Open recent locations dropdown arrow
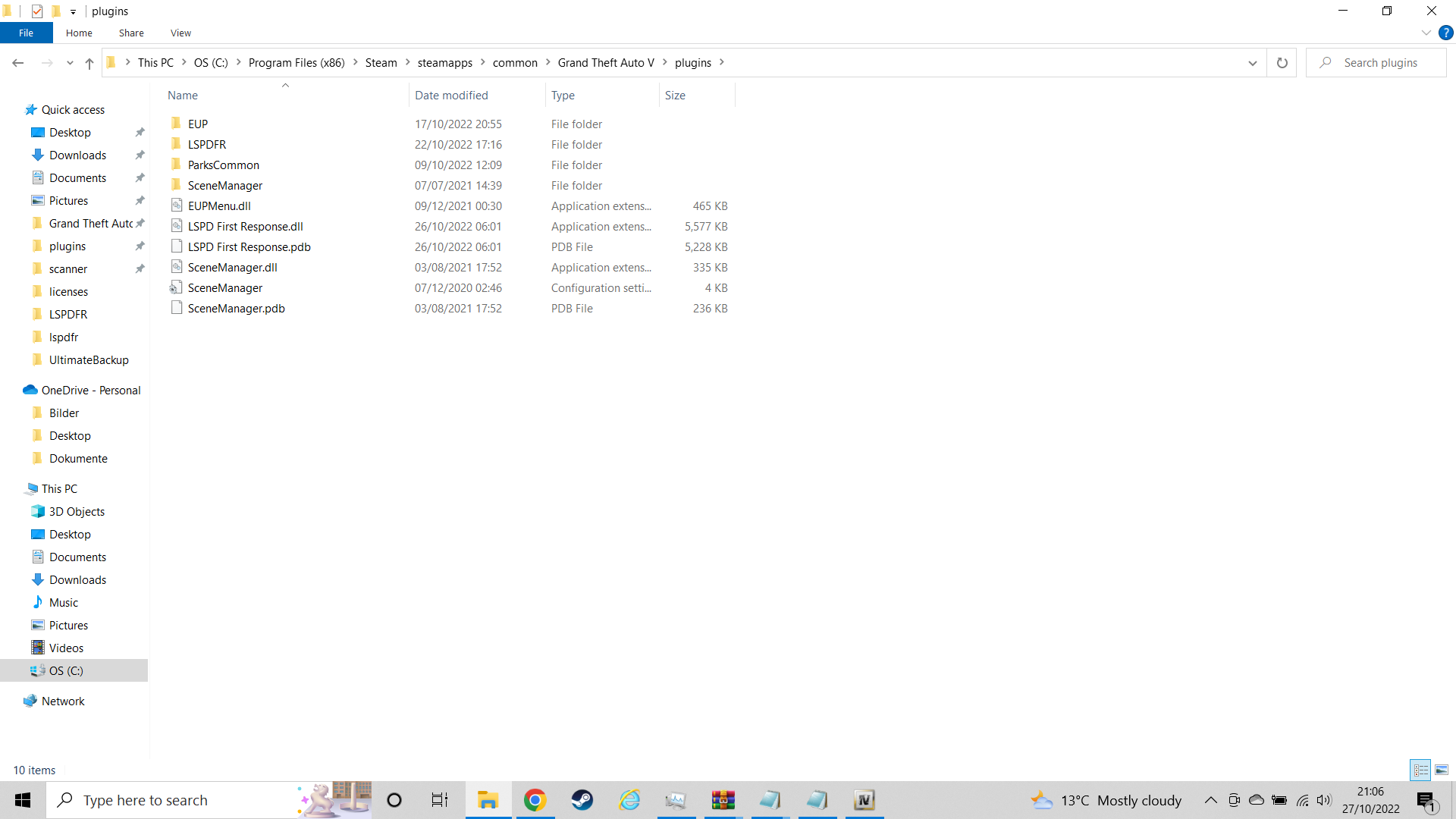This screenshot has width=1456, height=819. [x=70, y=63]
